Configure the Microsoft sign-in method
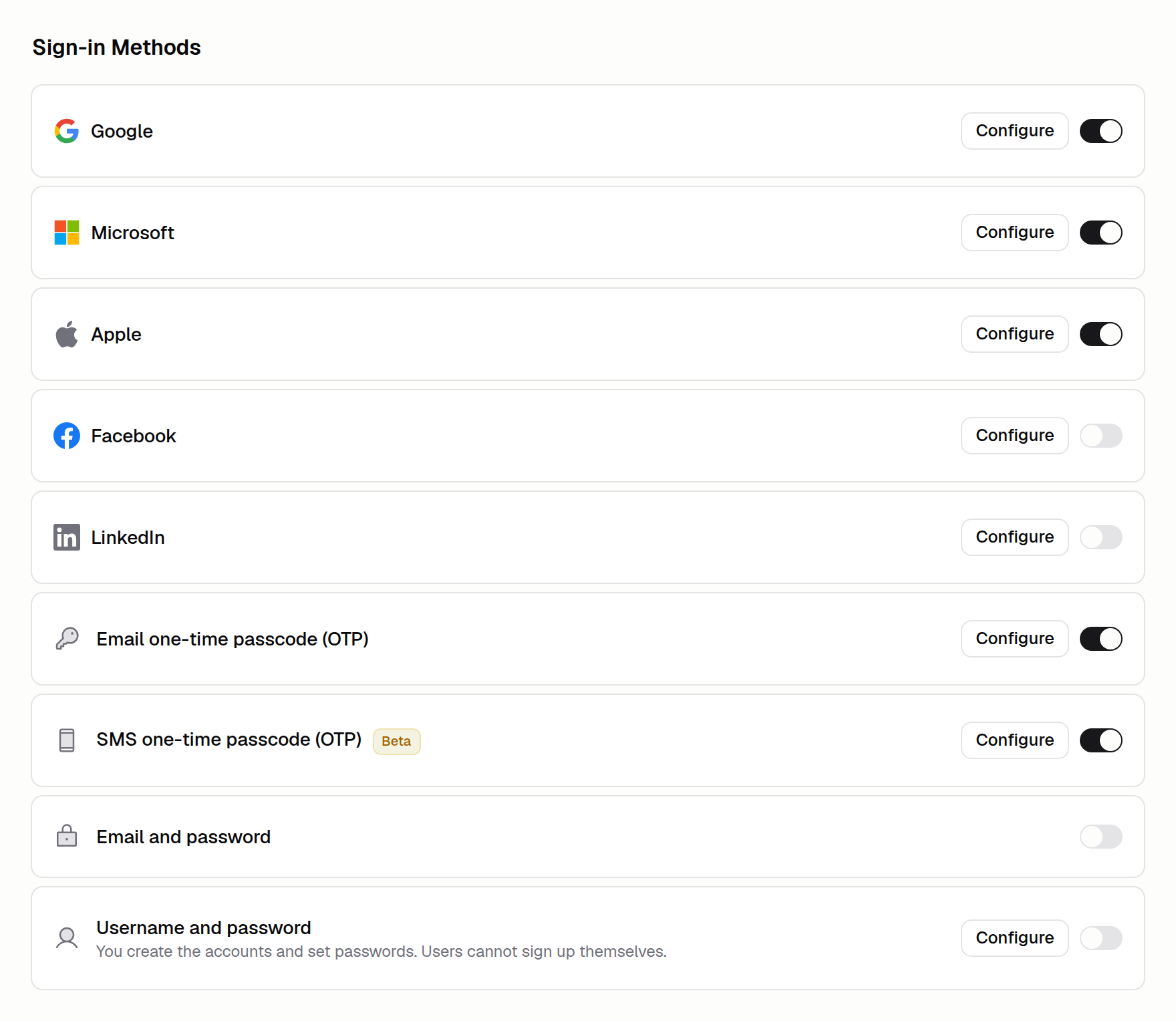 [x=1015, y=233]
